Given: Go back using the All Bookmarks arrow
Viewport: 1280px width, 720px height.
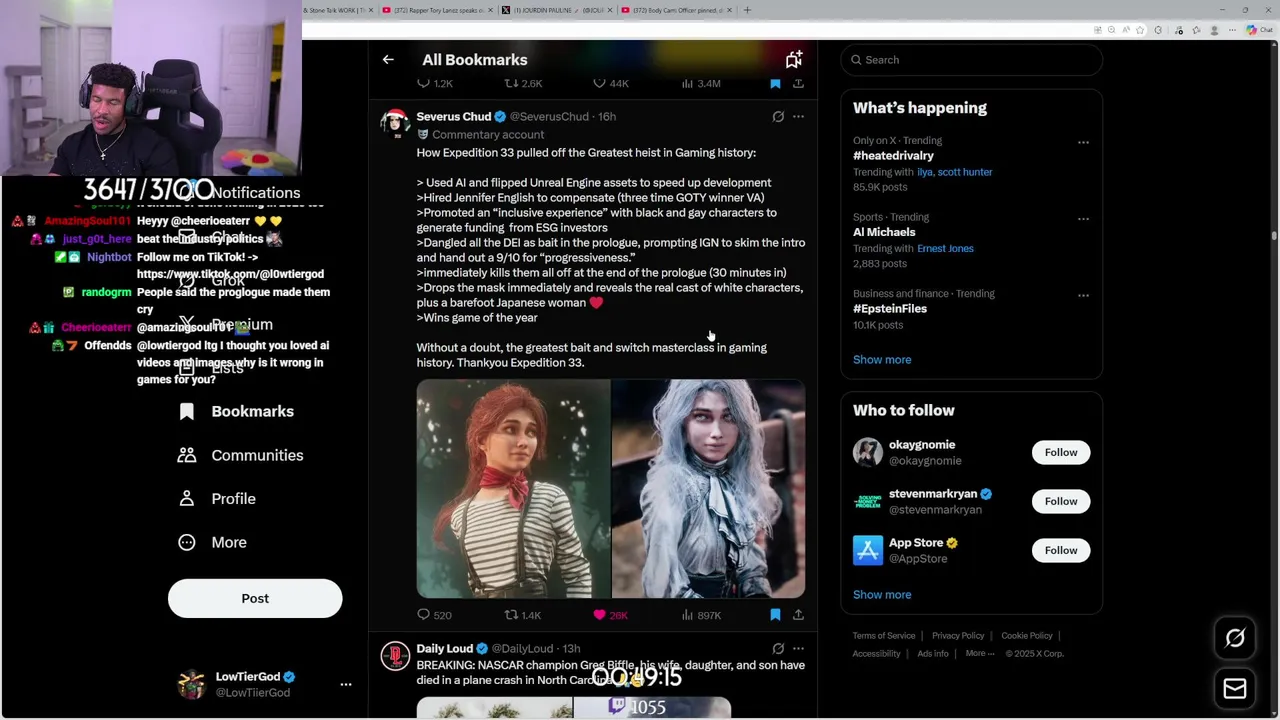Looking at the screenshot, I should pyautogui.click(x=388, y=60).
